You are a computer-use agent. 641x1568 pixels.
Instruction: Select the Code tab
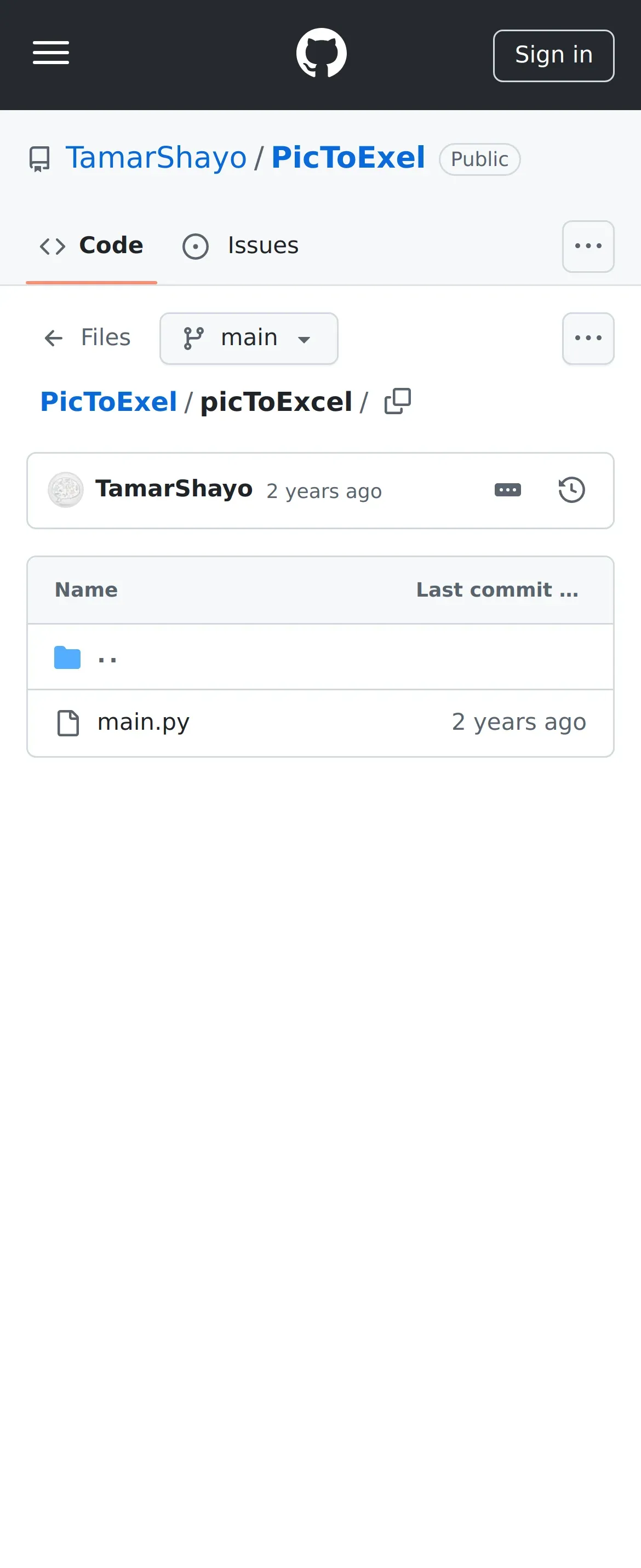[x=91, y=246]
